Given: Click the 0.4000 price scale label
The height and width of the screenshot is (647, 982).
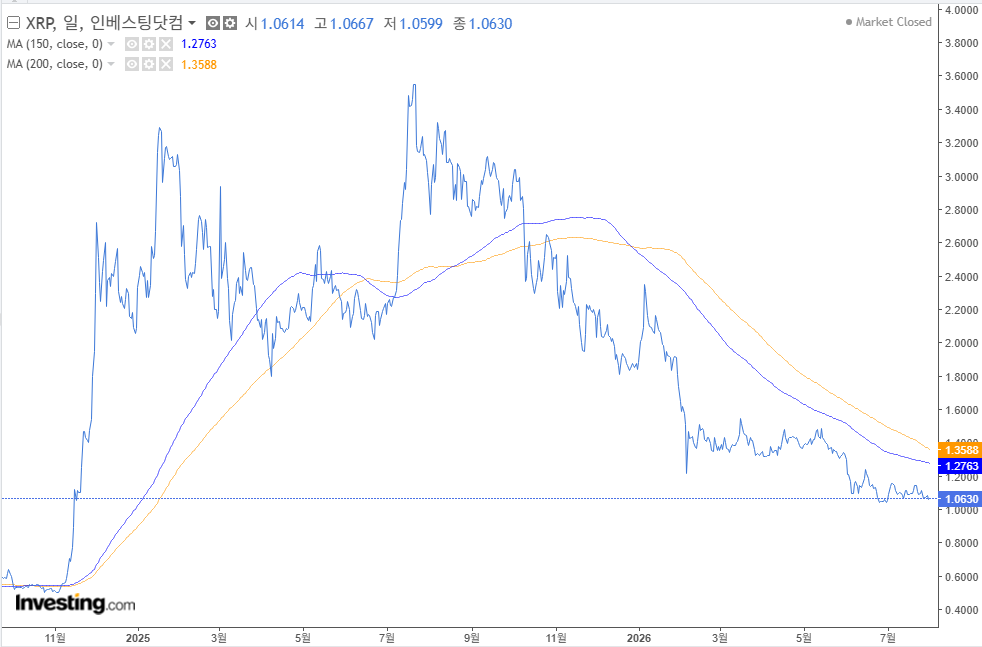Looking at the screenshot, I should [x=961, y=610].
